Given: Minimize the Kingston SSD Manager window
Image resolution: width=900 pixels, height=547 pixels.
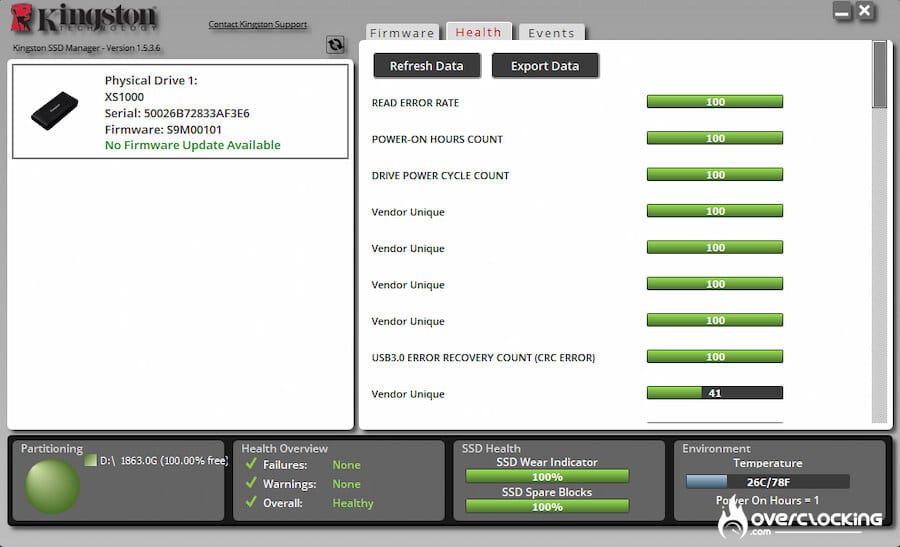Looking at the screenshot, I should click(x=842, y=11).
